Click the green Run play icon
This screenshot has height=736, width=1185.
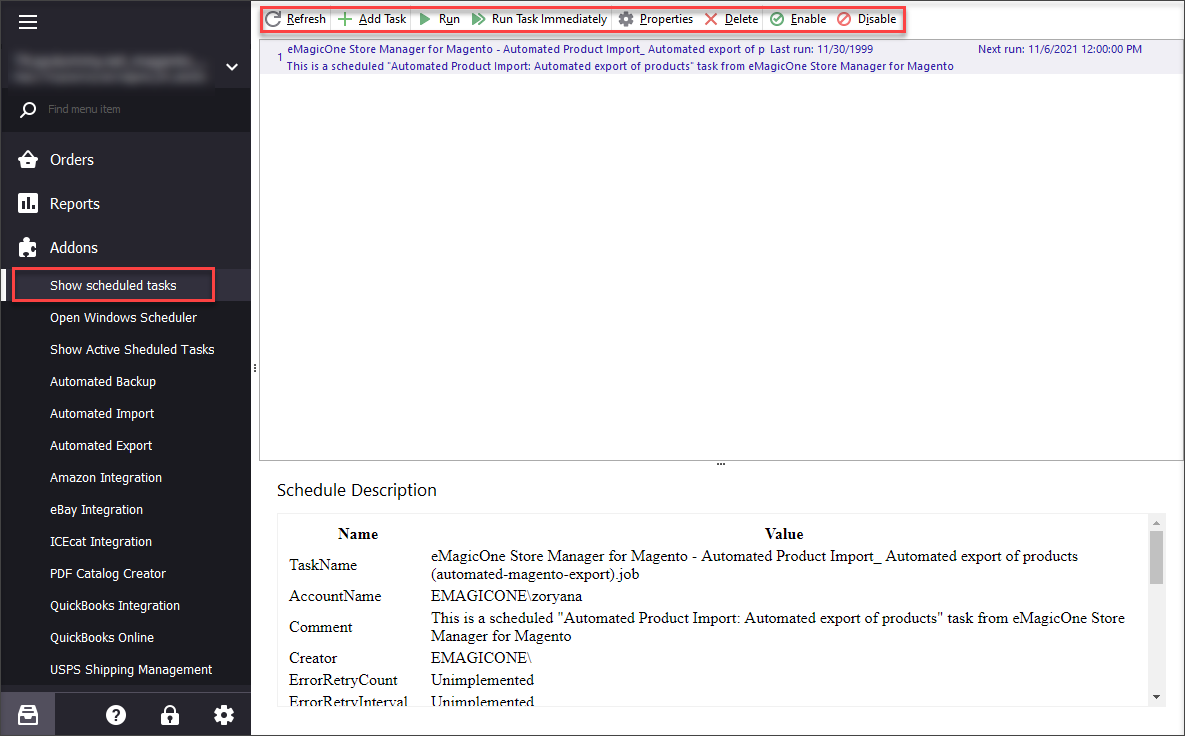(425, 19)
